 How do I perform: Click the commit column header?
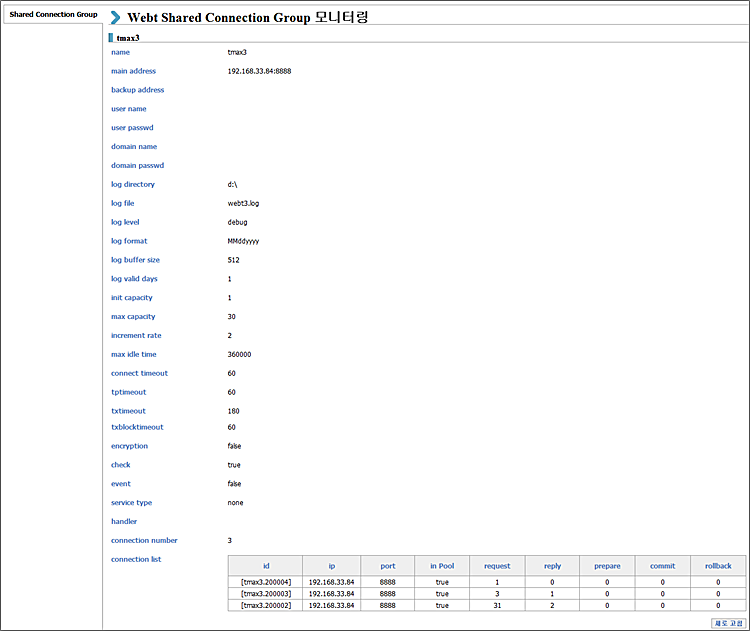tap(662, 566)
